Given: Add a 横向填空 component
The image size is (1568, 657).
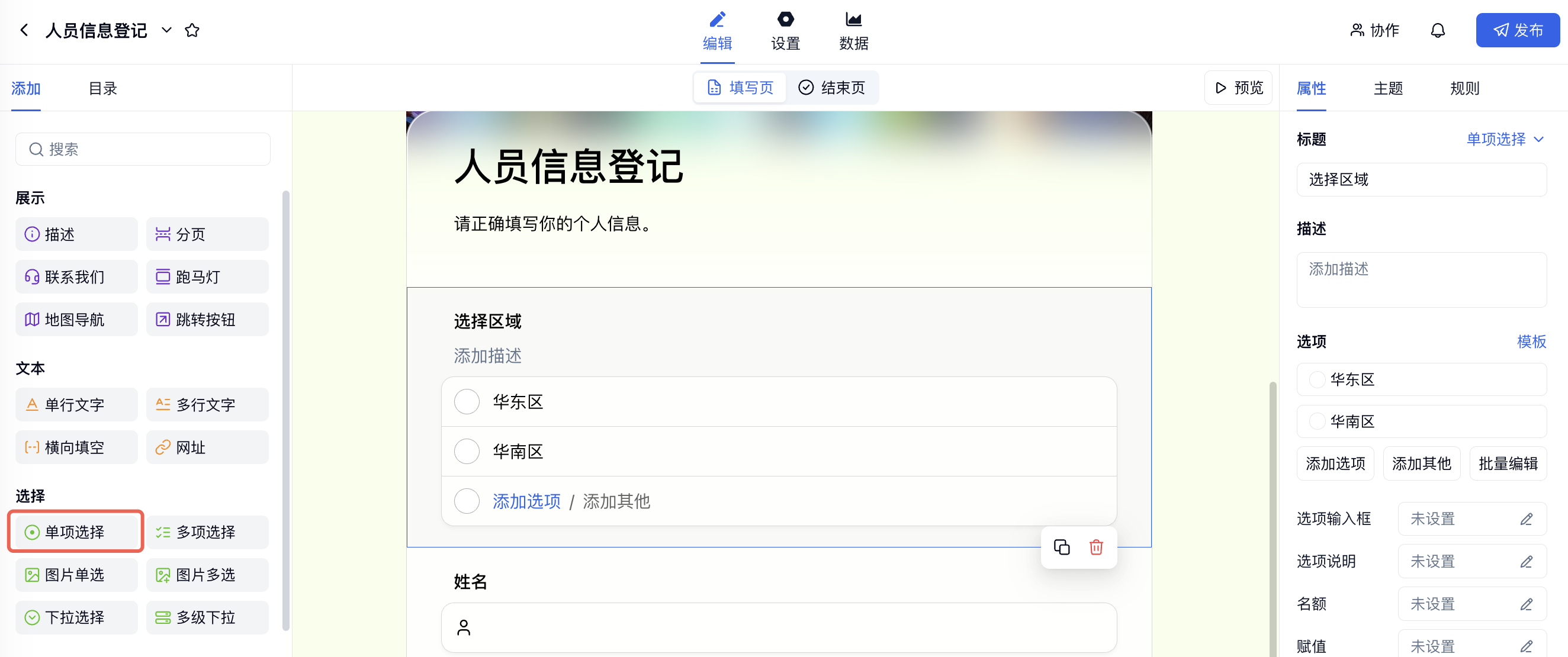Looking at the screenshot, I should point(77,447).
